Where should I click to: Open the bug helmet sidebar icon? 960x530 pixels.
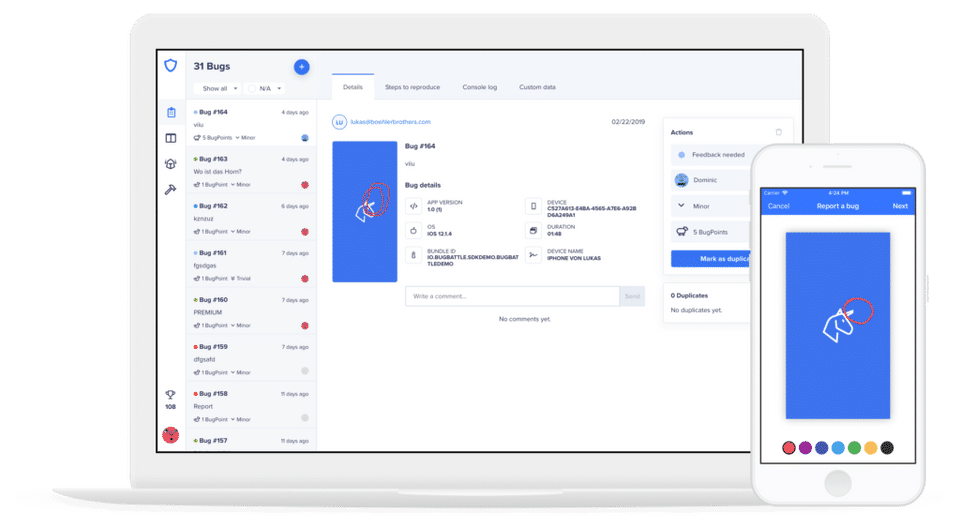171,163
